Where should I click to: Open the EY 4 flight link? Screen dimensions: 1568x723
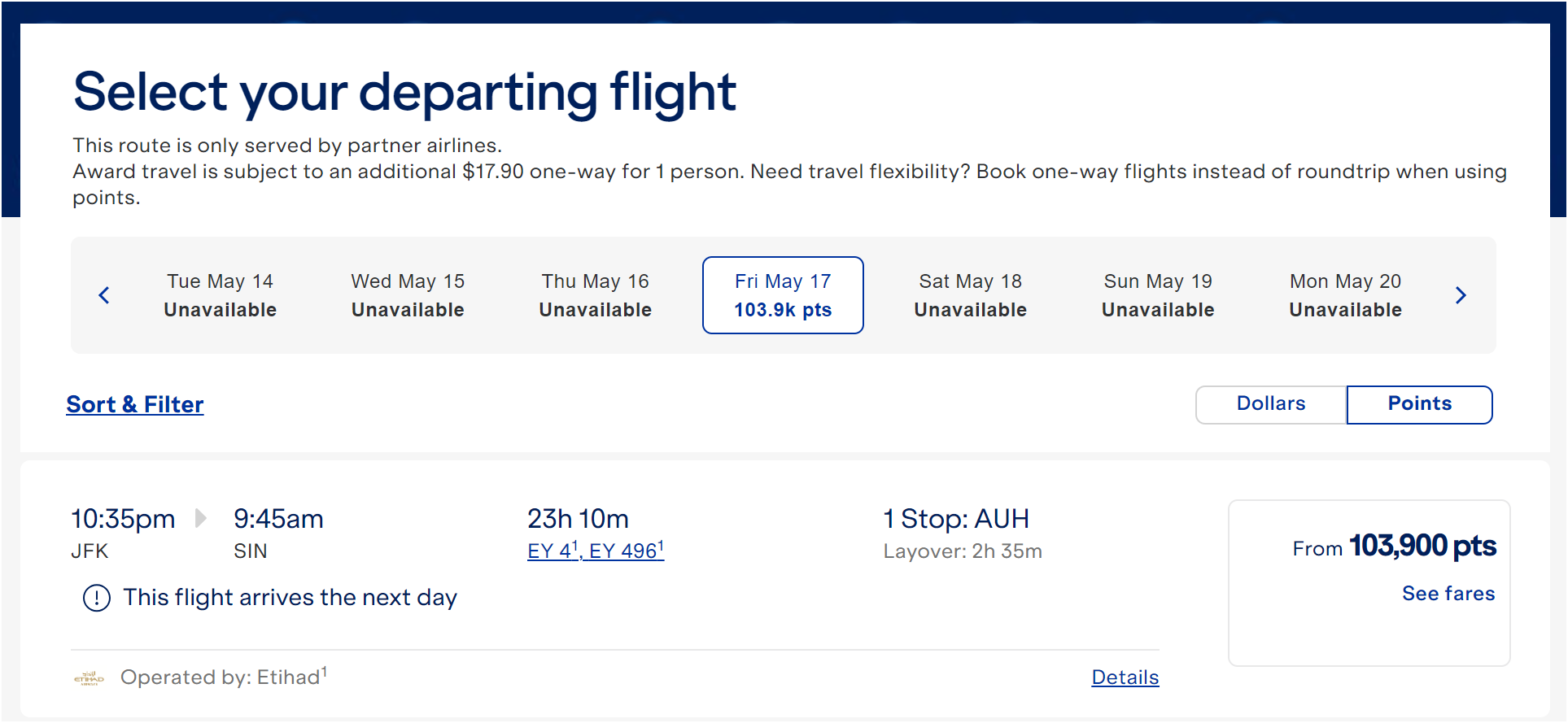(x=550, y=551)
